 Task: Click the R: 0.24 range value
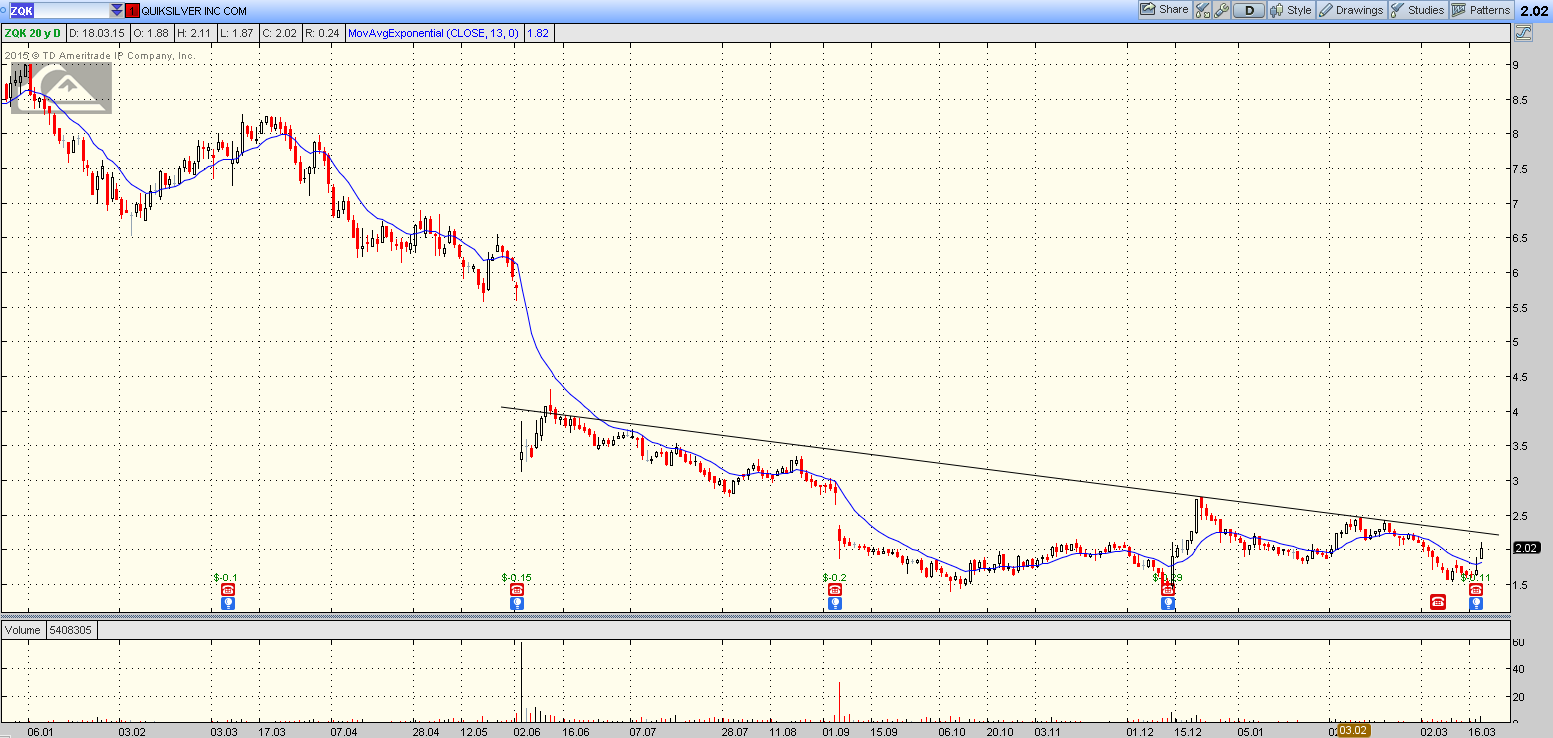[323, 33]
